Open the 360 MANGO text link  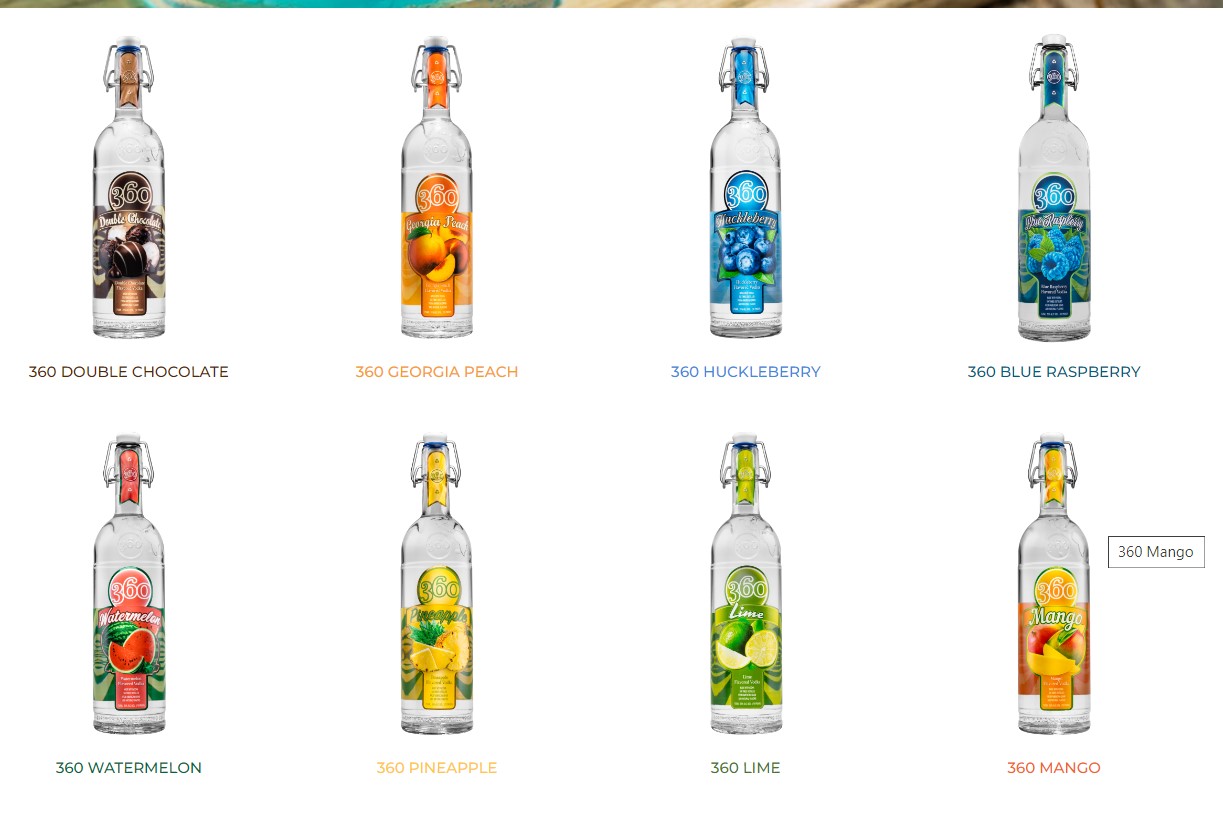(1054, 768)
